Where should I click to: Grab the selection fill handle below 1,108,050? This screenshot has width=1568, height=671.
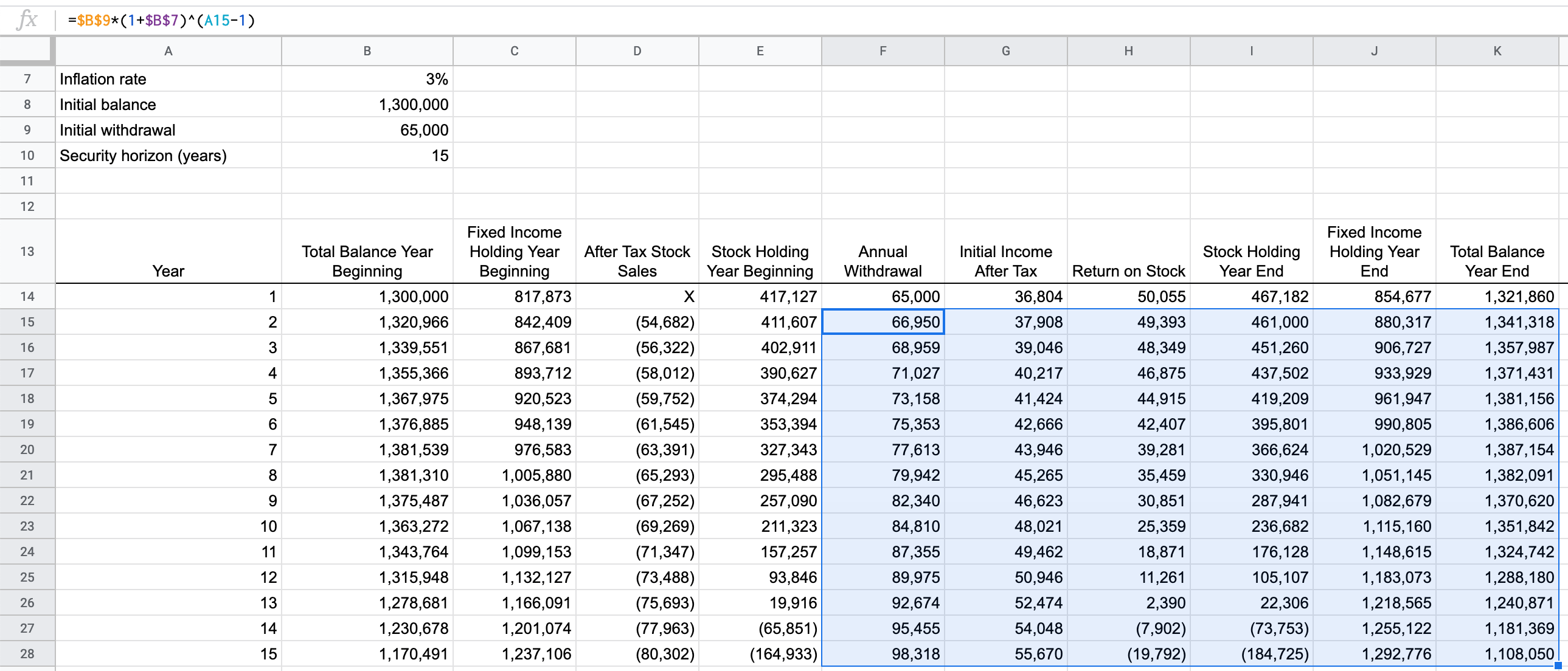pyautogui.click(x=1558, y=666)
